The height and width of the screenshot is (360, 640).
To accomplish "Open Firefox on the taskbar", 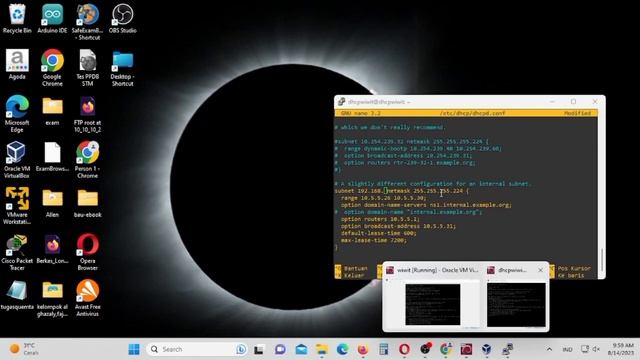I will click(x=362, y=349).
